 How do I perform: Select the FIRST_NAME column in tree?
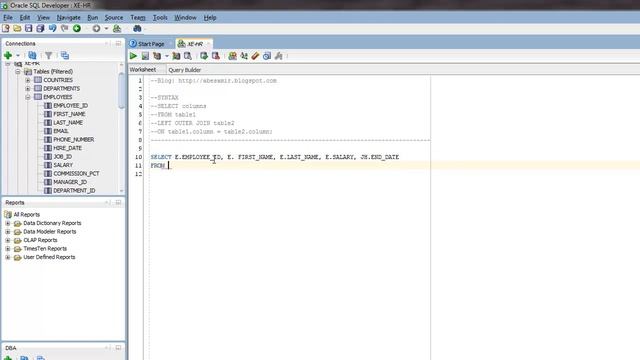(x=69, y=114)
